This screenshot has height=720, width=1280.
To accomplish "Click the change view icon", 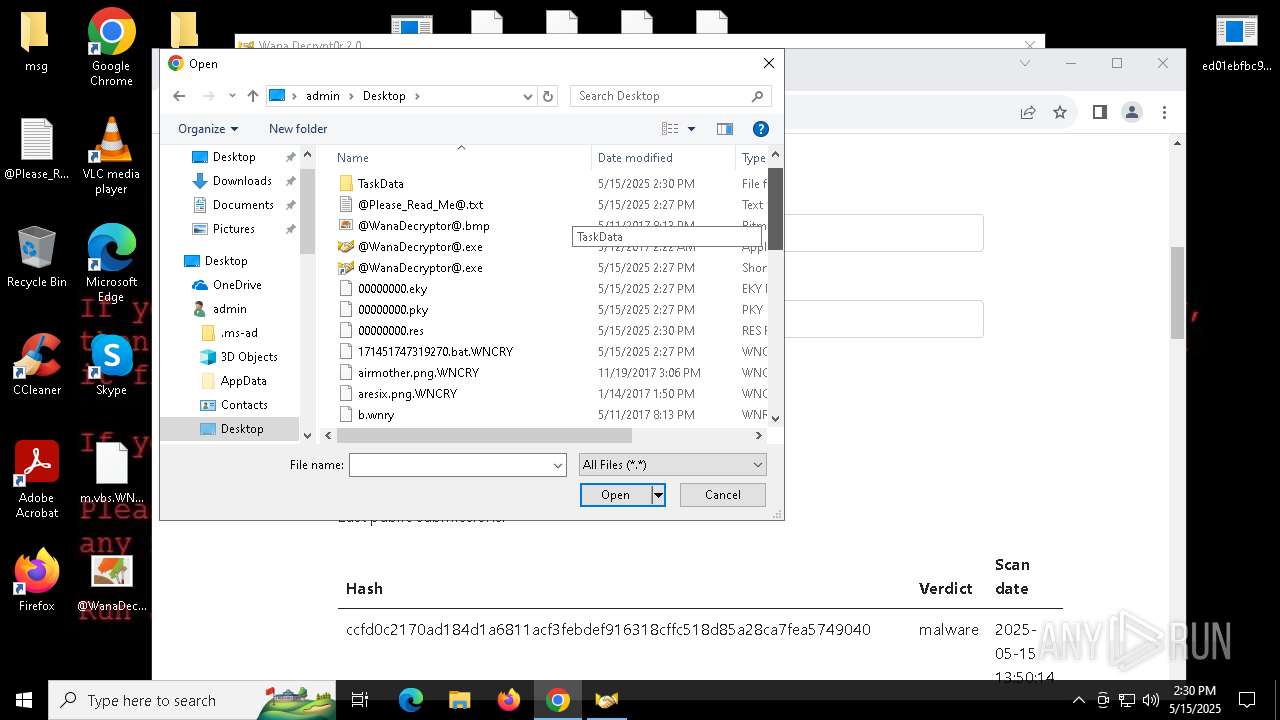I will coord(670,129).
